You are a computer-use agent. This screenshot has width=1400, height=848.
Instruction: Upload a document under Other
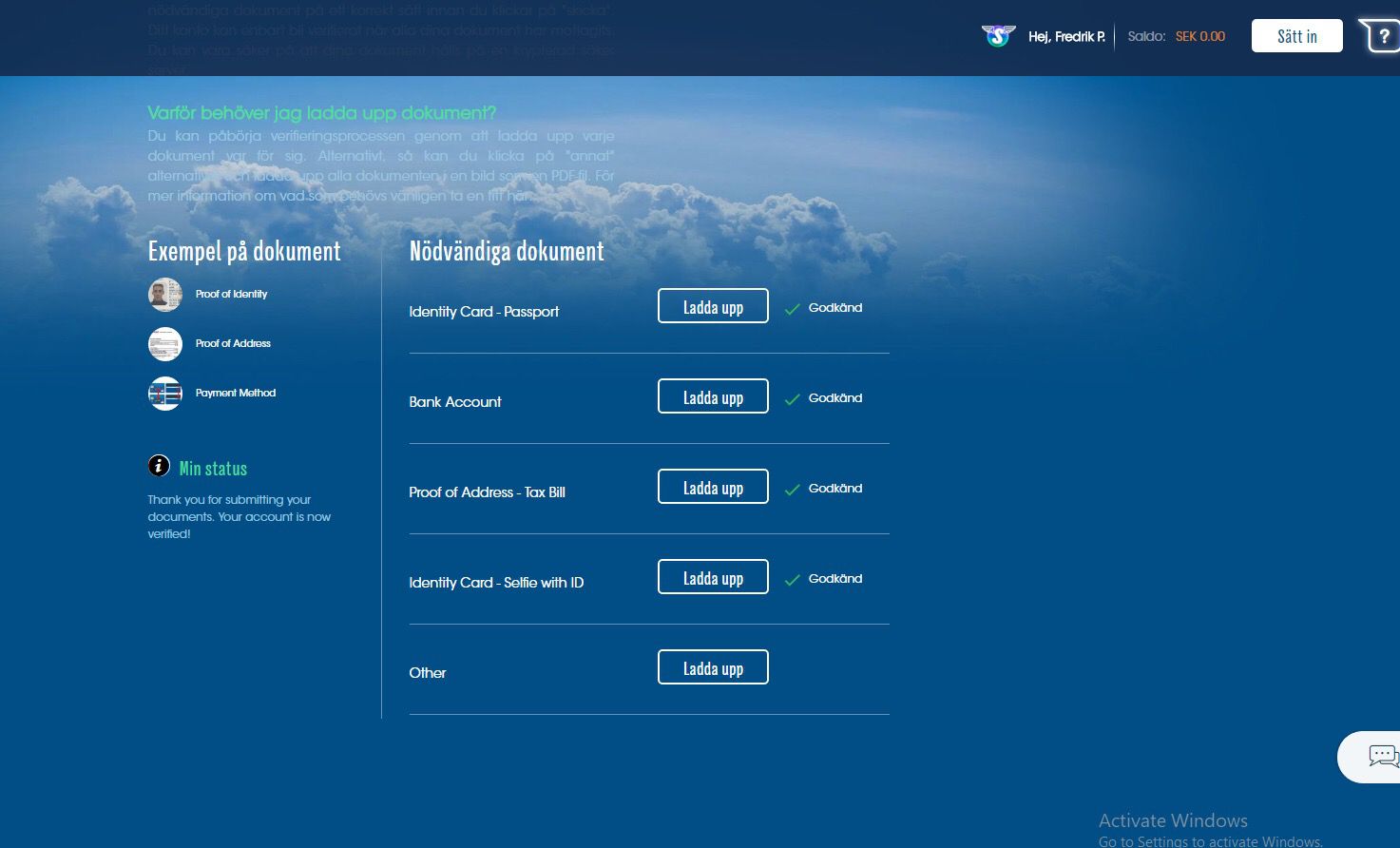(713, 667)
